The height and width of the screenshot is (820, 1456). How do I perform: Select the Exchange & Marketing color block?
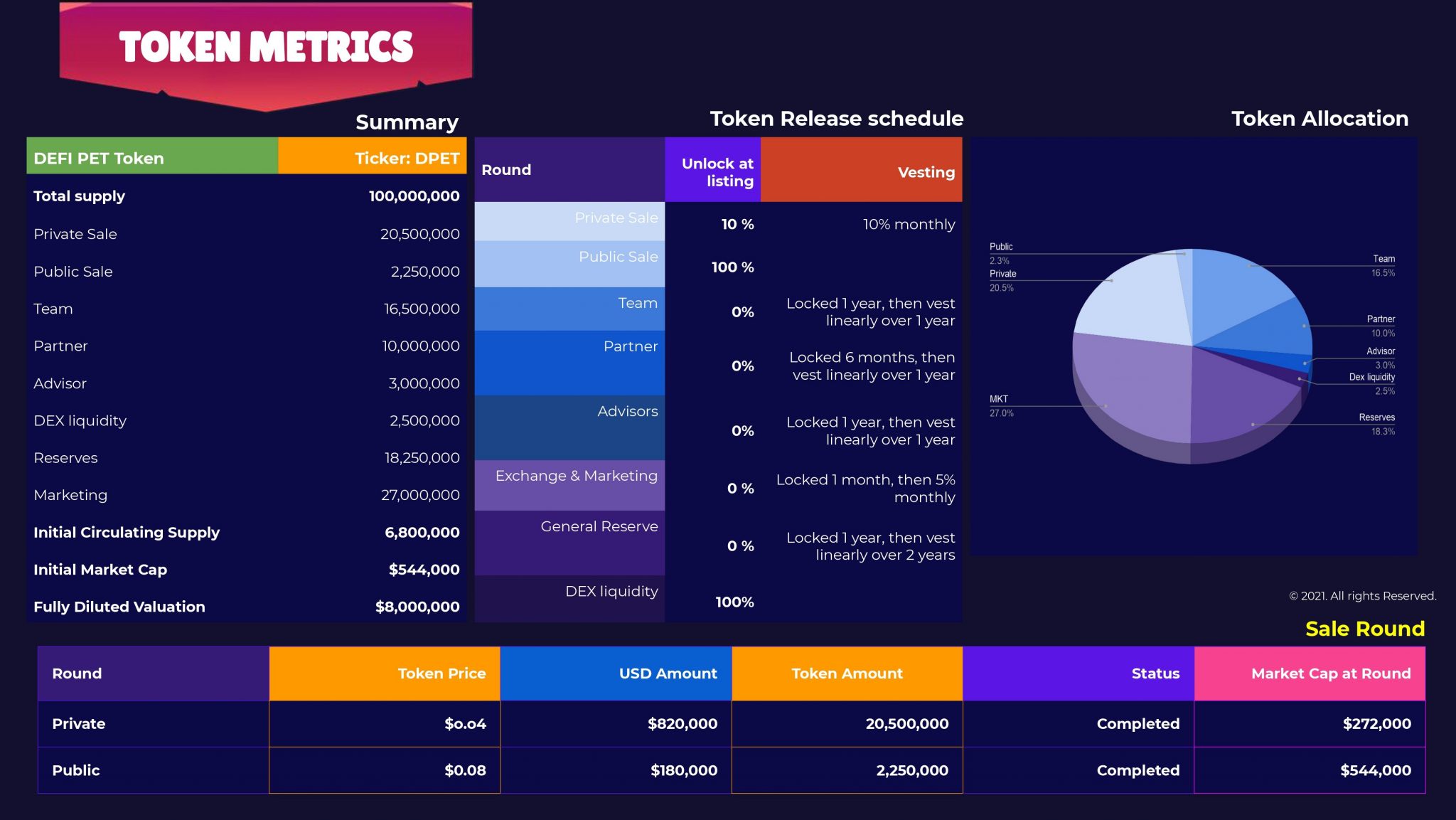coord(569,485)
